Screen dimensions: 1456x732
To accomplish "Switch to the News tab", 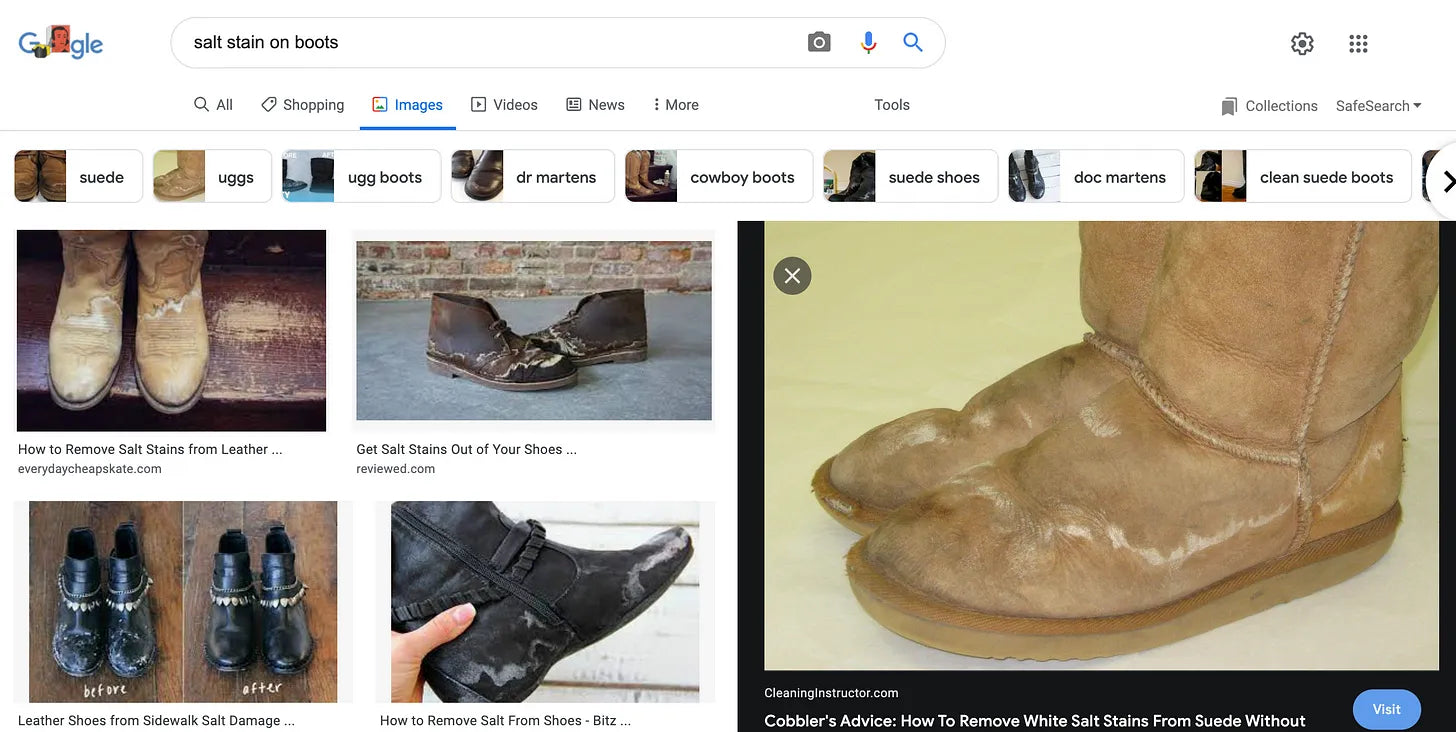I will tap(595, 104).
